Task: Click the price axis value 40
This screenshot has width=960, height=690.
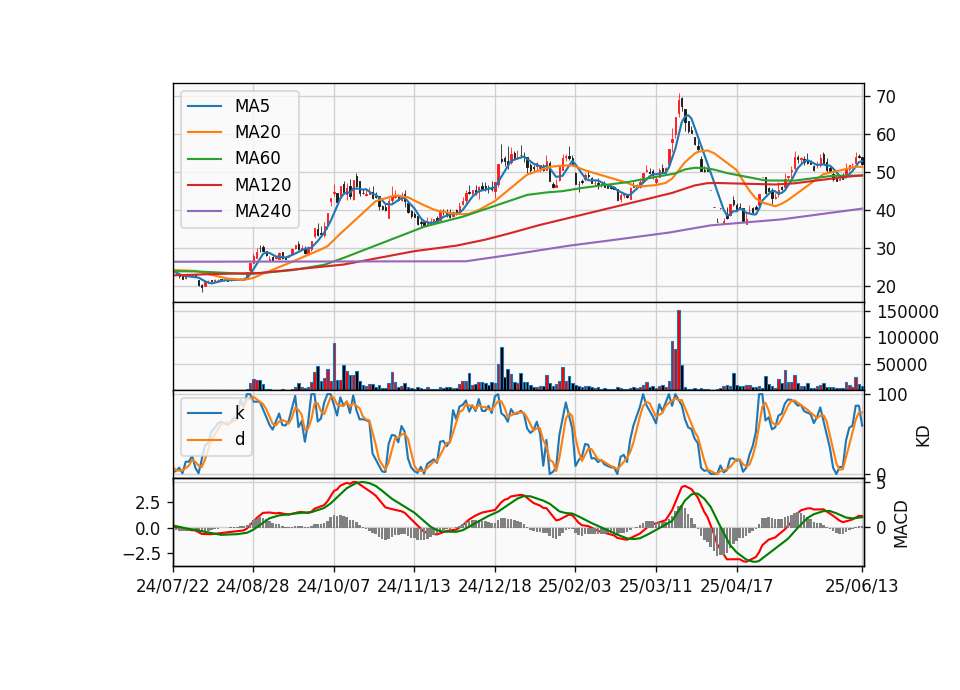Action: [886, 211]
